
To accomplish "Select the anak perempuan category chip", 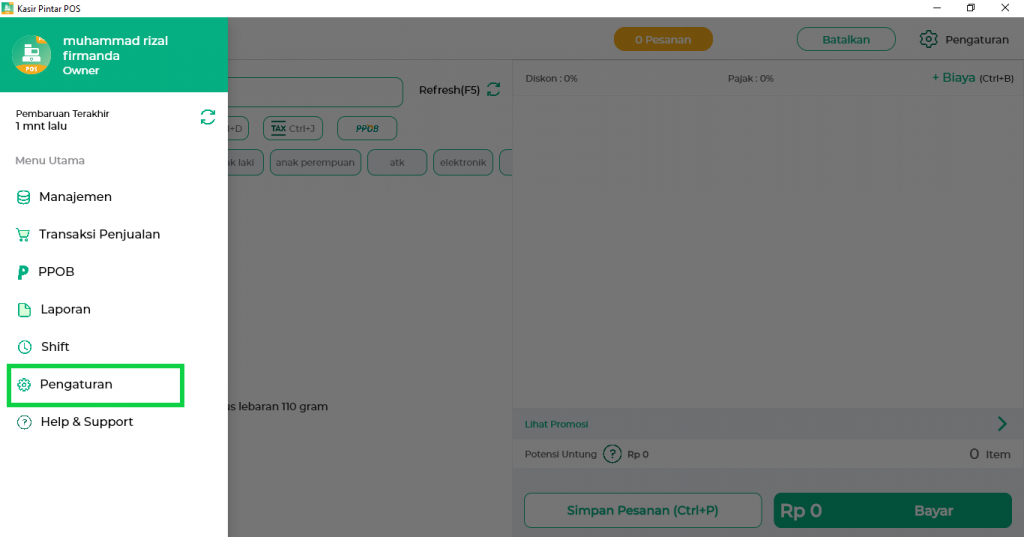I will 315,162.
